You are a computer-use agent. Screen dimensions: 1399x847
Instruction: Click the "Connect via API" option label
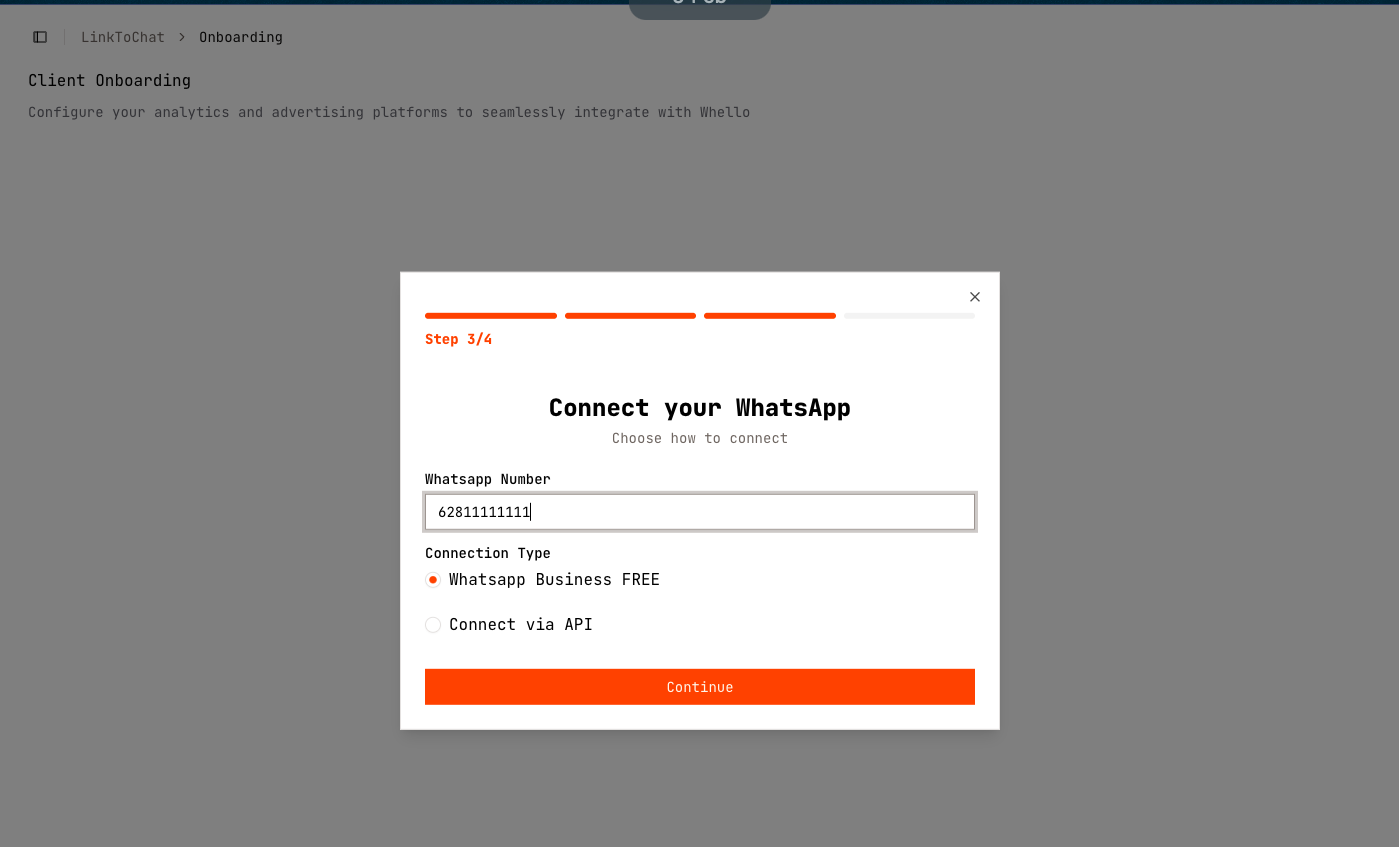520,625
